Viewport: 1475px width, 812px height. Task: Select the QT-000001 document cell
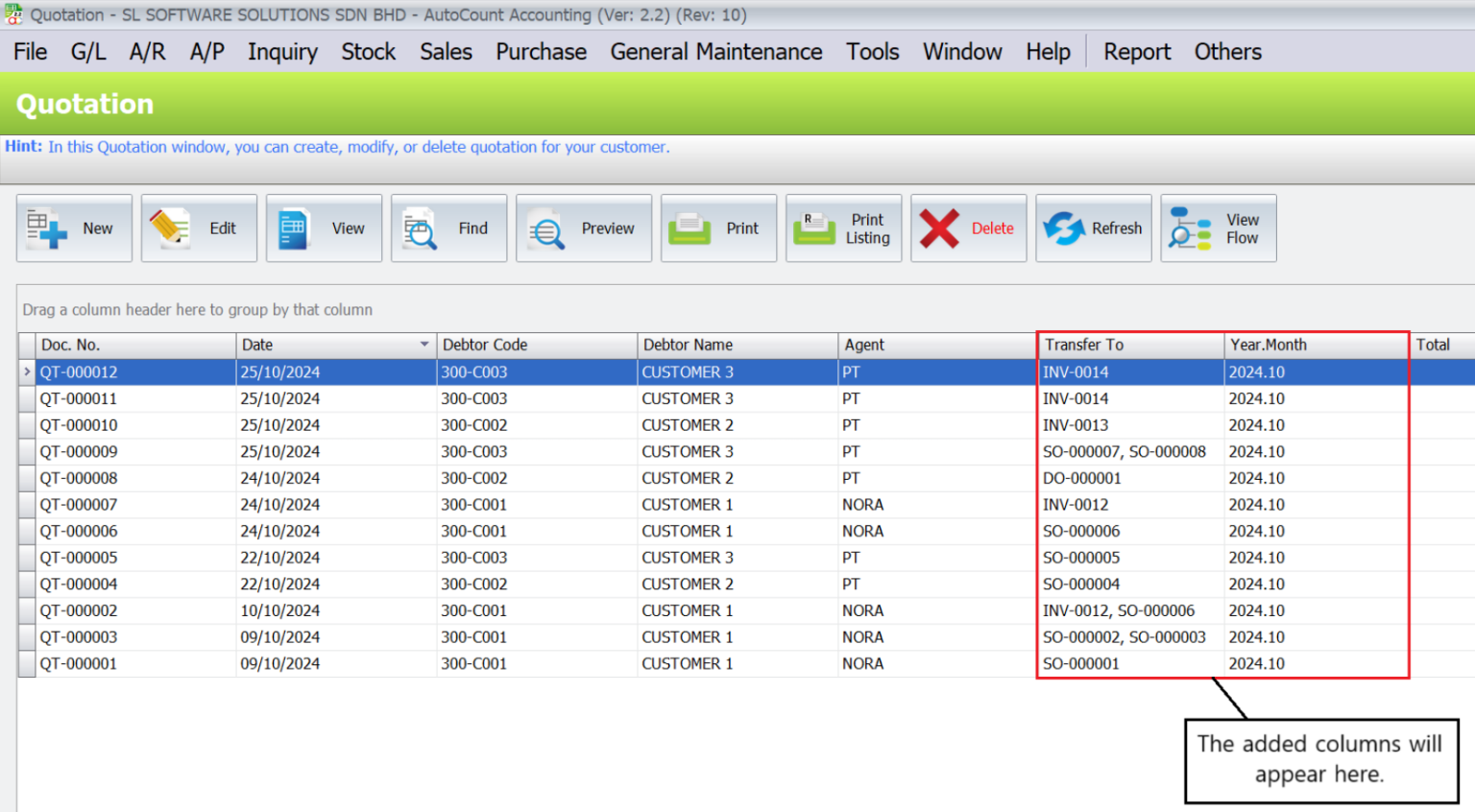pyautogui.click(x=135, y=663)
